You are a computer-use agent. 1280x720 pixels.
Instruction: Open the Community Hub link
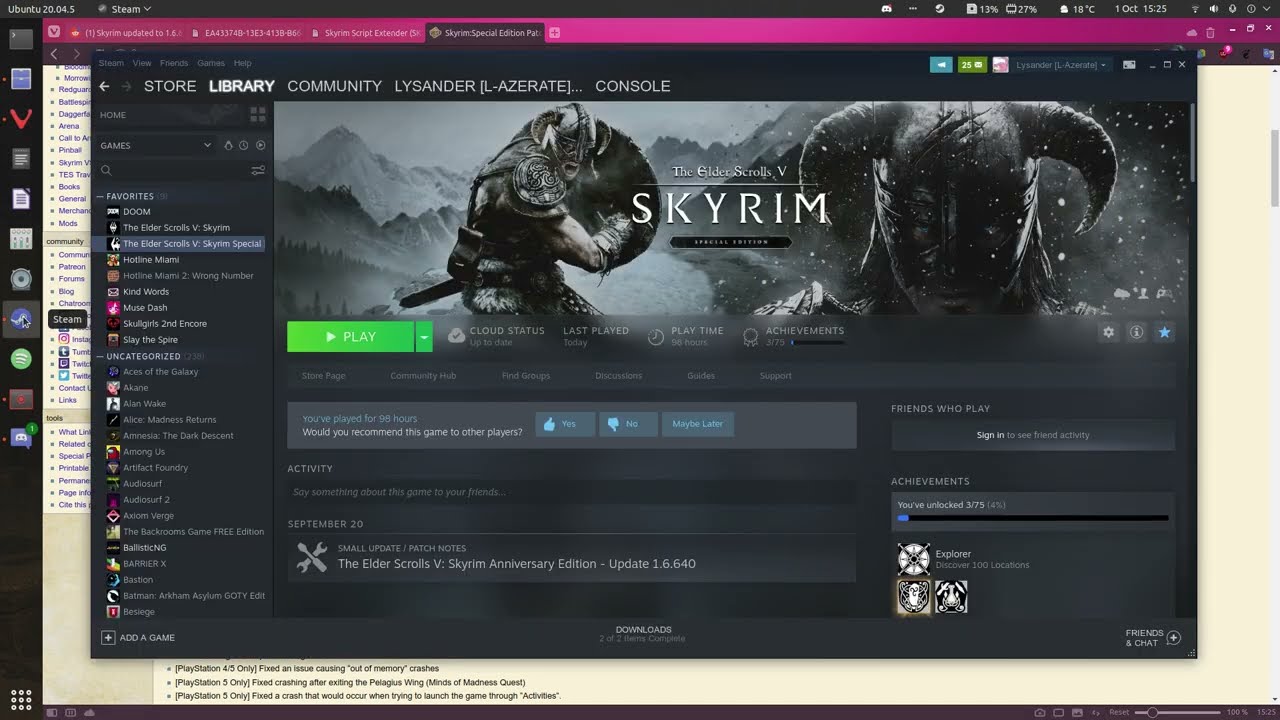pyautogui.click(x=423, y=376)
